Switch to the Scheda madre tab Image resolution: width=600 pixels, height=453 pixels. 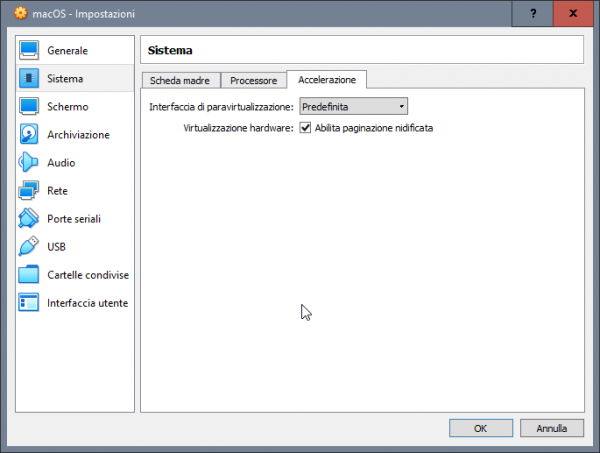coord(180,80)
